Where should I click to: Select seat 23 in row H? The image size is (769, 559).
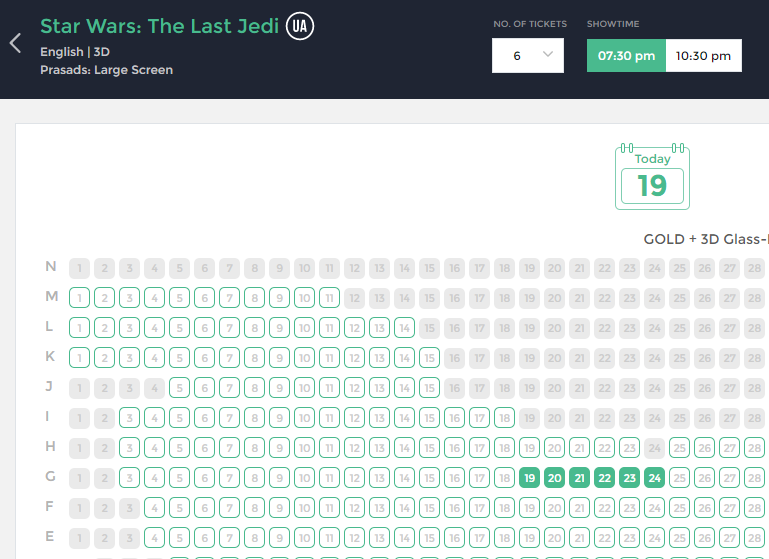630,448
